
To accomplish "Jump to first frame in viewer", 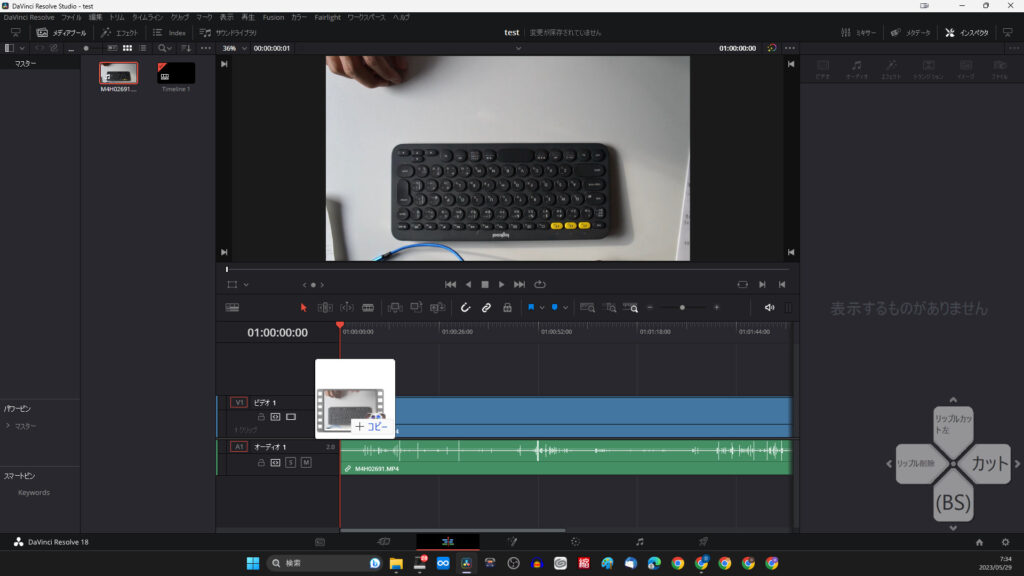I will tap(450, 285).
